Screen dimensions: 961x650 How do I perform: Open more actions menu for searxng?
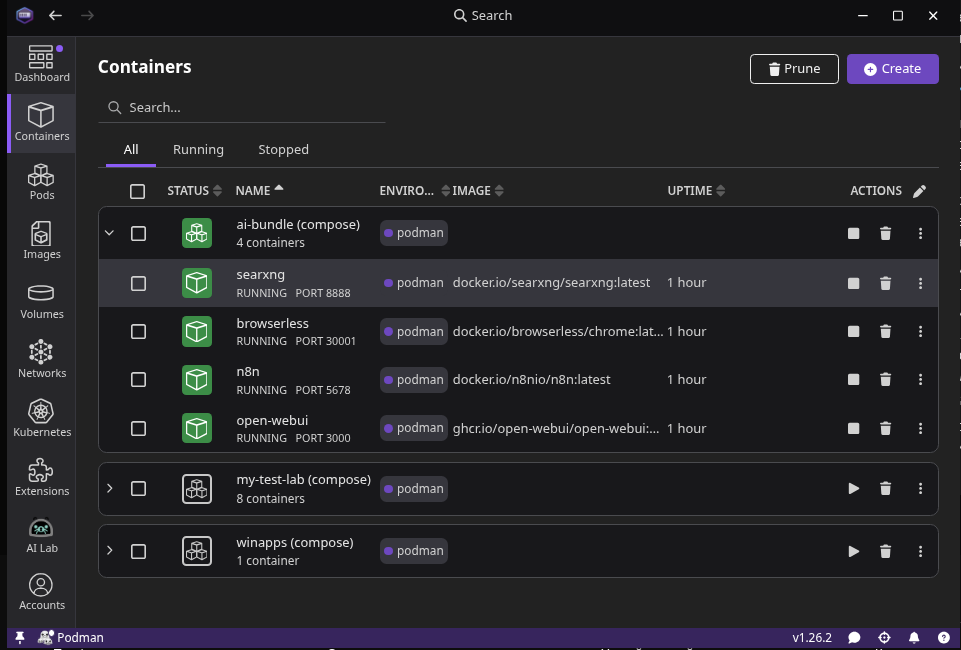(x=920, y=283)
